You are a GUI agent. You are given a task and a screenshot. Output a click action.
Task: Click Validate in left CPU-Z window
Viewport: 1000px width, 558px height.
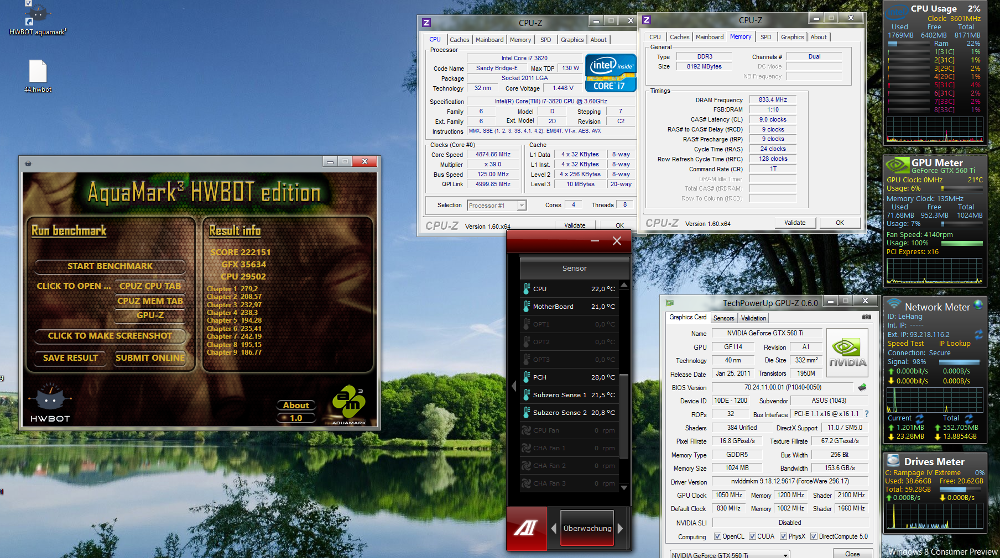coord(574,225)
